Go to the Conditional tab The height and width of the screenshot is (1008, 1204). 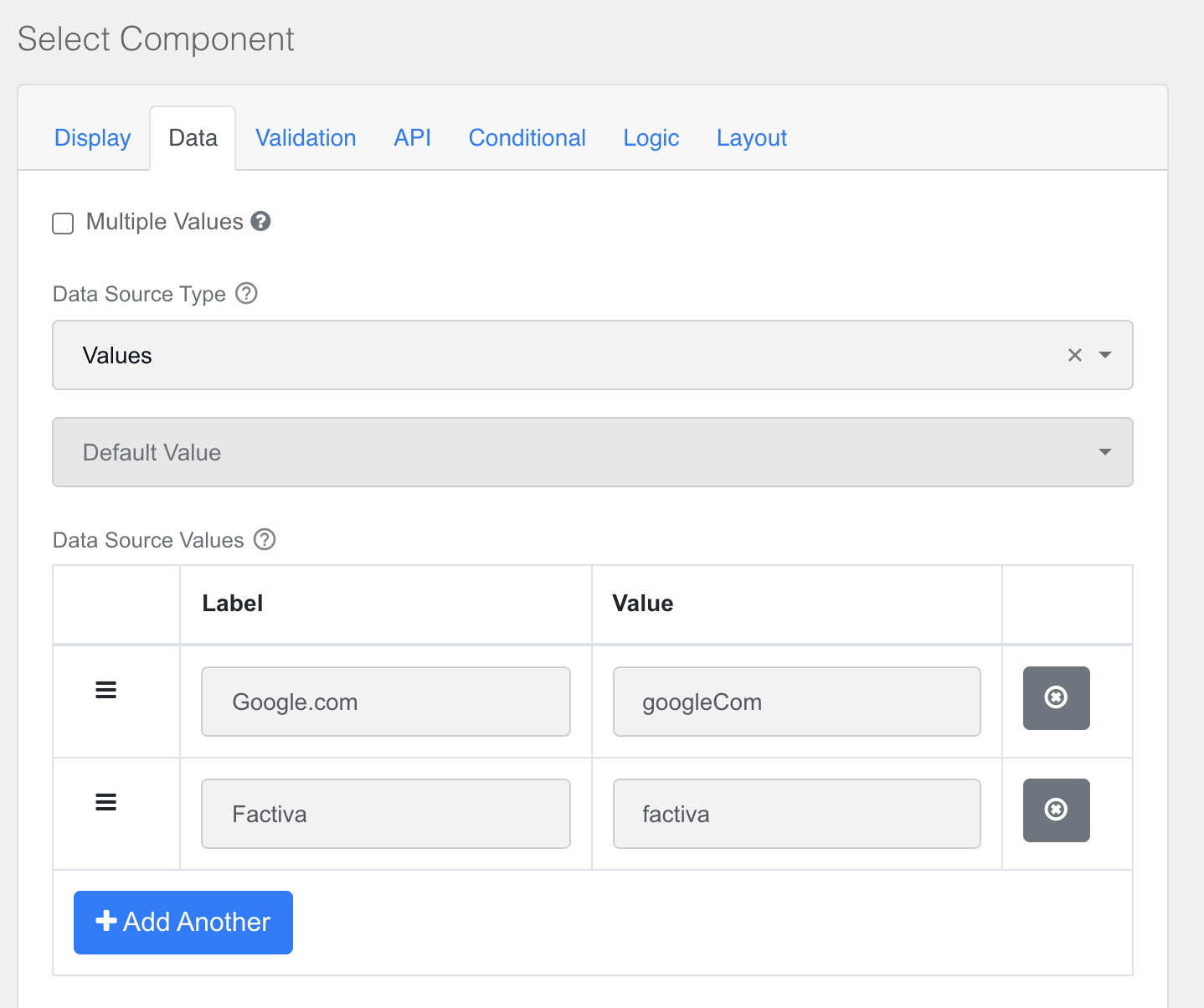(527, 138)
